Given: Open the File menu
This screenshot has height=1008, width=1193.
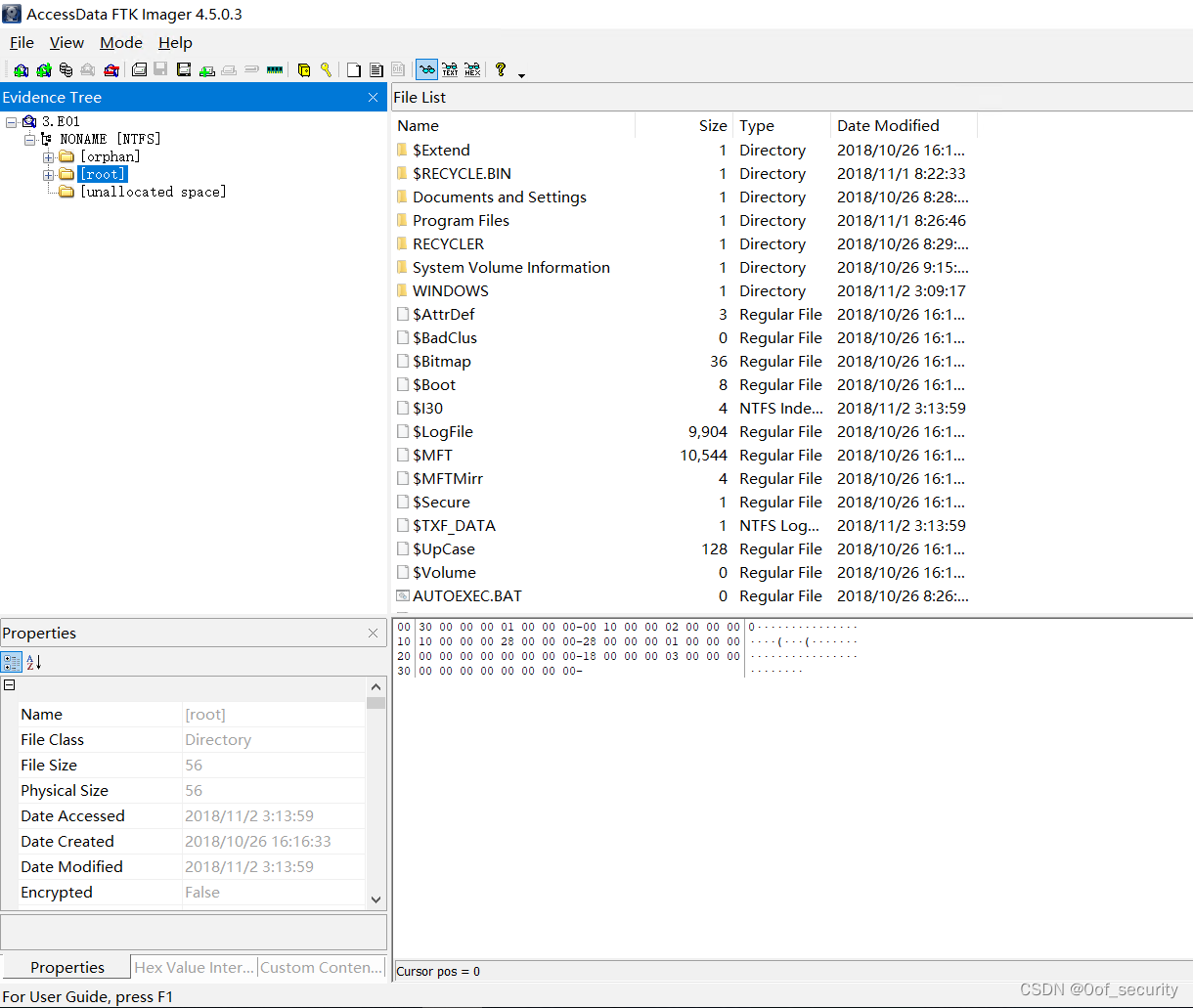Looking at the screenshot, I should coord(22,42).
